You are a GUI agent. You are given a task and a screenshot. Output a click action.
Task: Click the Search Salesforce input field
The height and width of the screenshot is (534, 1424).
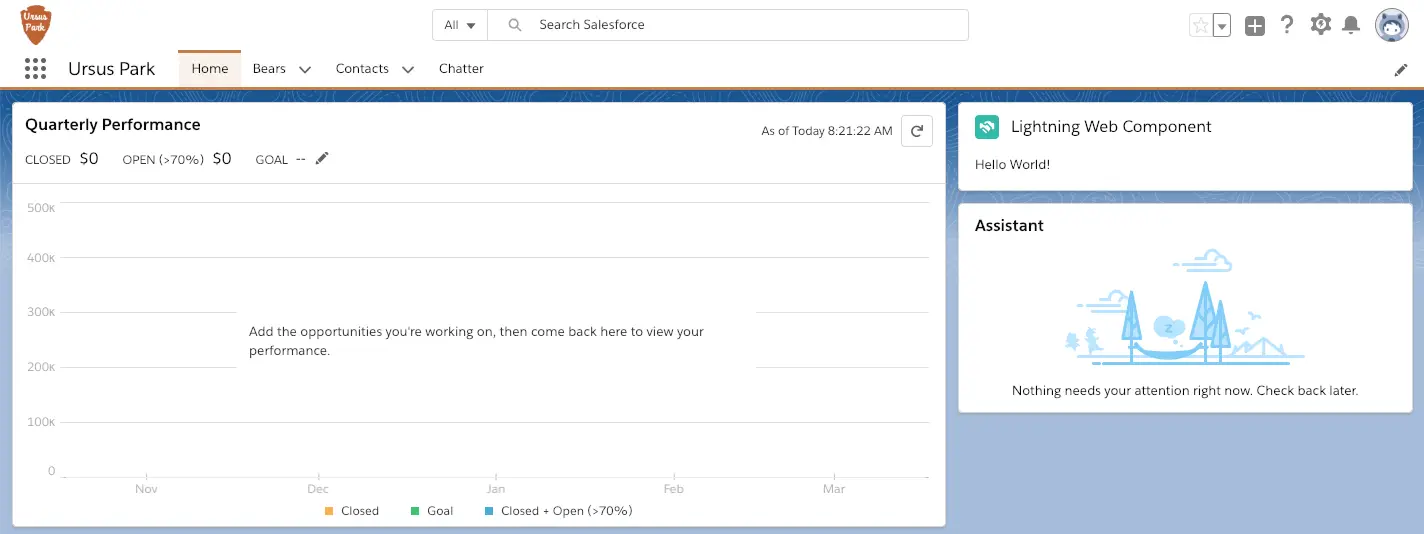[x=728, y=25]
